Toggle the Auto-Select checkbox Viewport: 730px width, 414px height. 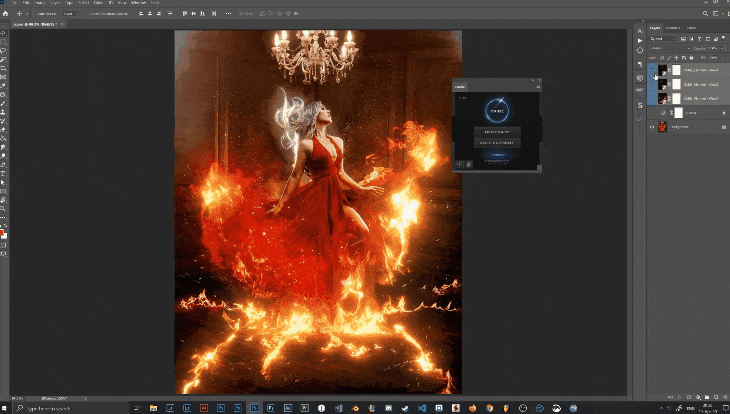point(34,14)
